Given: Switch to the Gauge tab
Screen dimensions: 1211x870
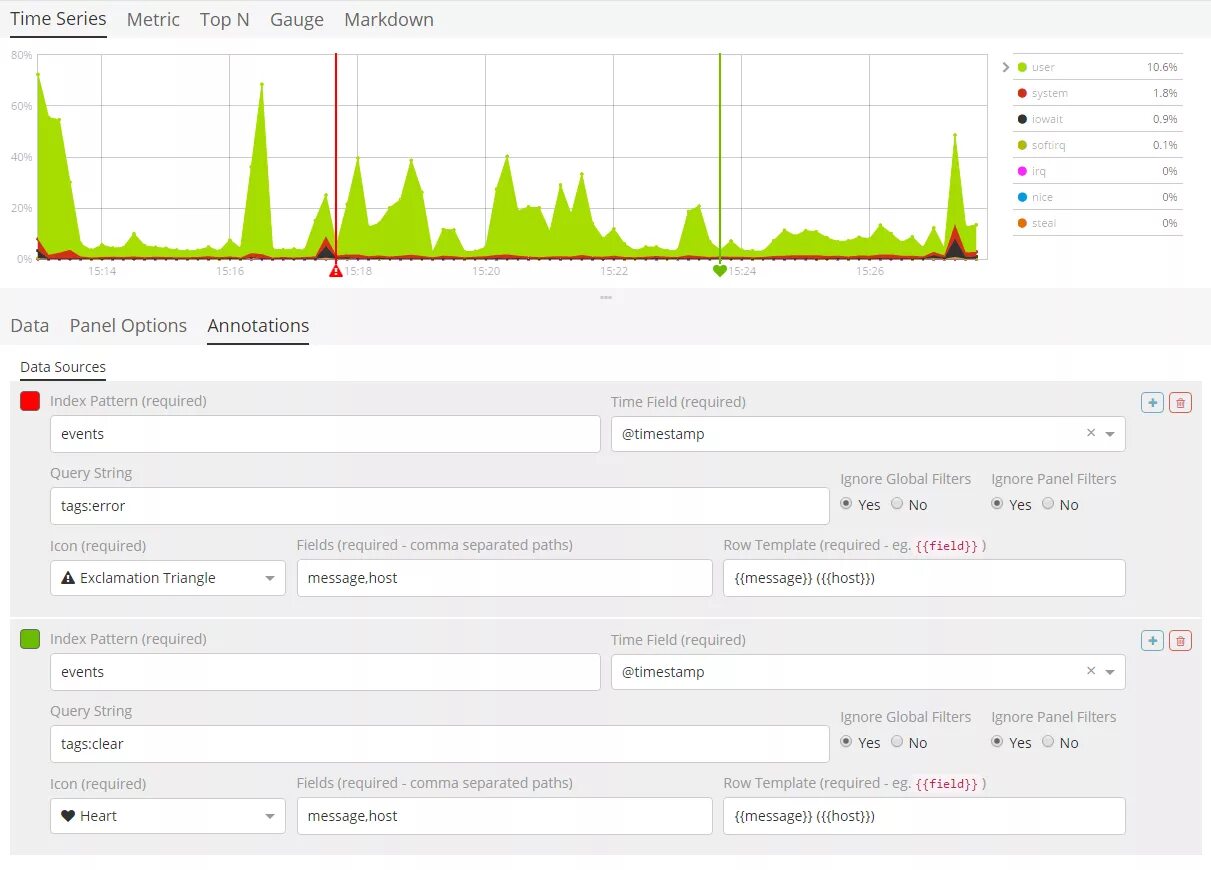Looking at the screenshot, I should tap(297, 20).
